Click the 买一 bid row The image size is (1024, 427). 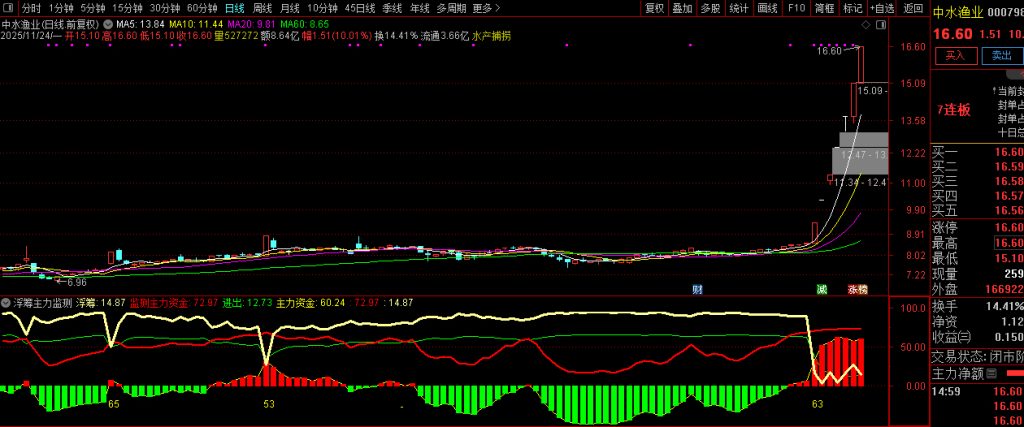[x=978, y=152]
